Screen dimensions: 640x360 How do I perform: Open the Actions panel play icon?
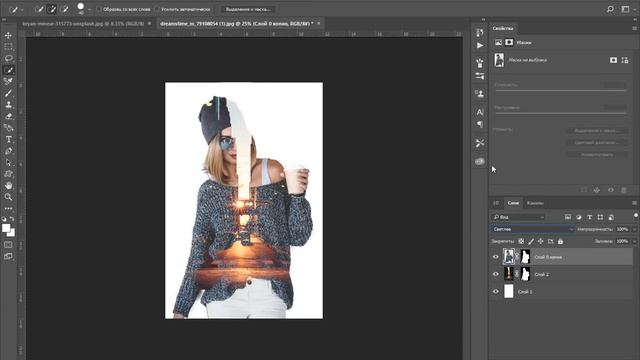click(x=480, y=45)
